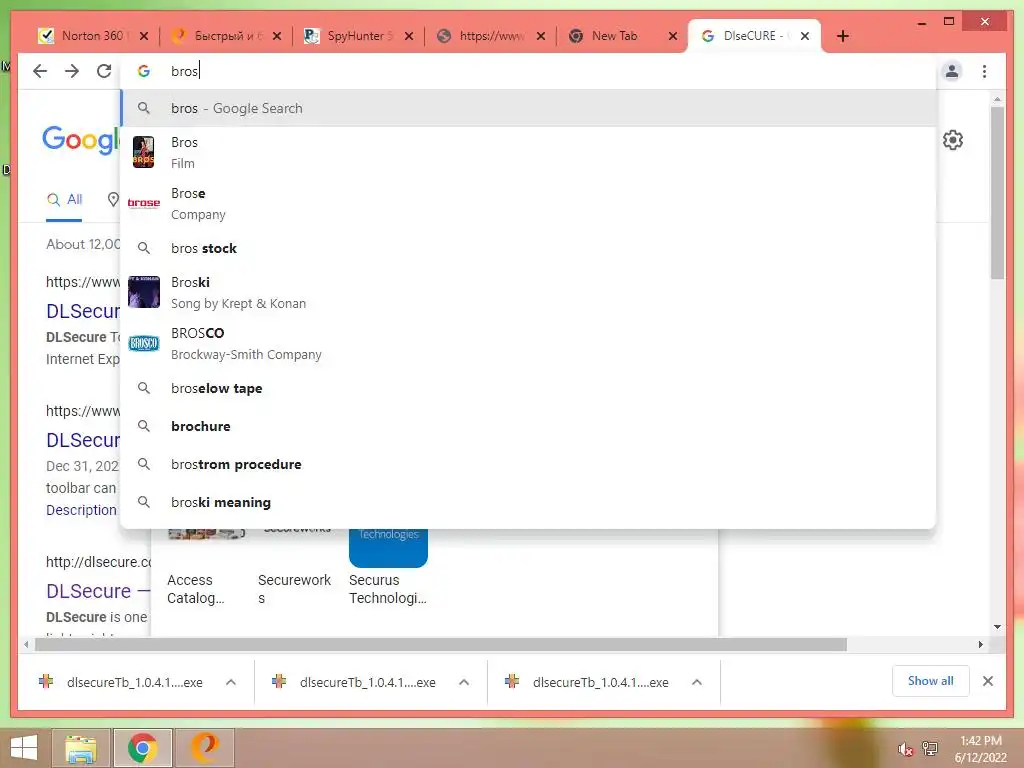
Task: Open the Securus Technologies result card
Action: click(388, 568)
